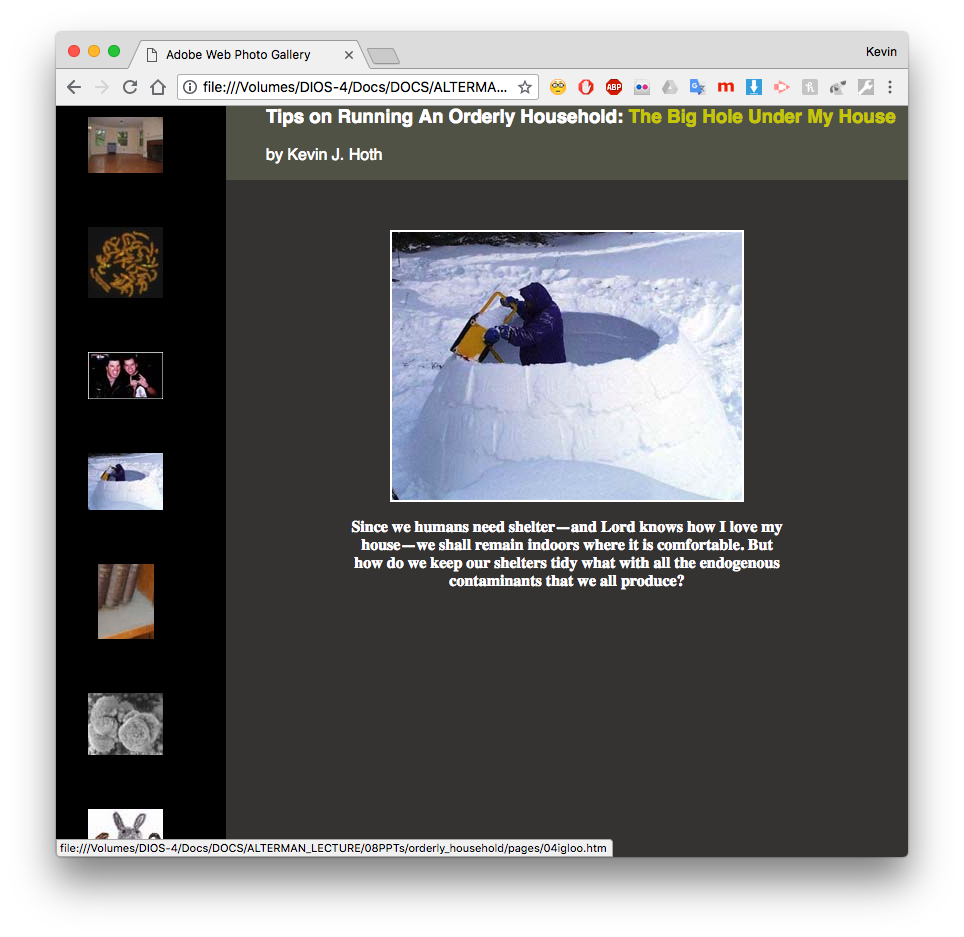The image size is (964, 937).
Task: Click the Kevin profile button
Action: [881, 52]
